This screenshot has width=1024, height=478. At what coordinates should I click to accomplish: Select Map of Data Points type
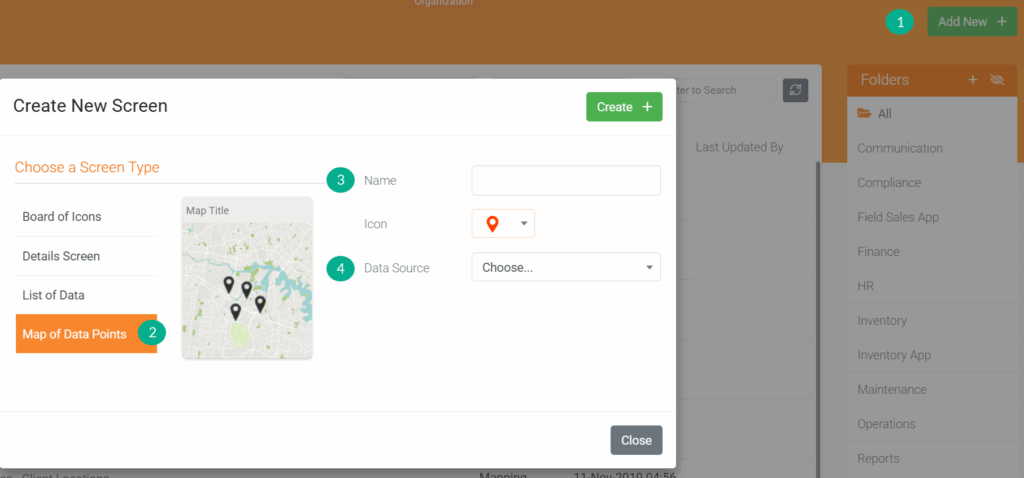click(86, 334)
